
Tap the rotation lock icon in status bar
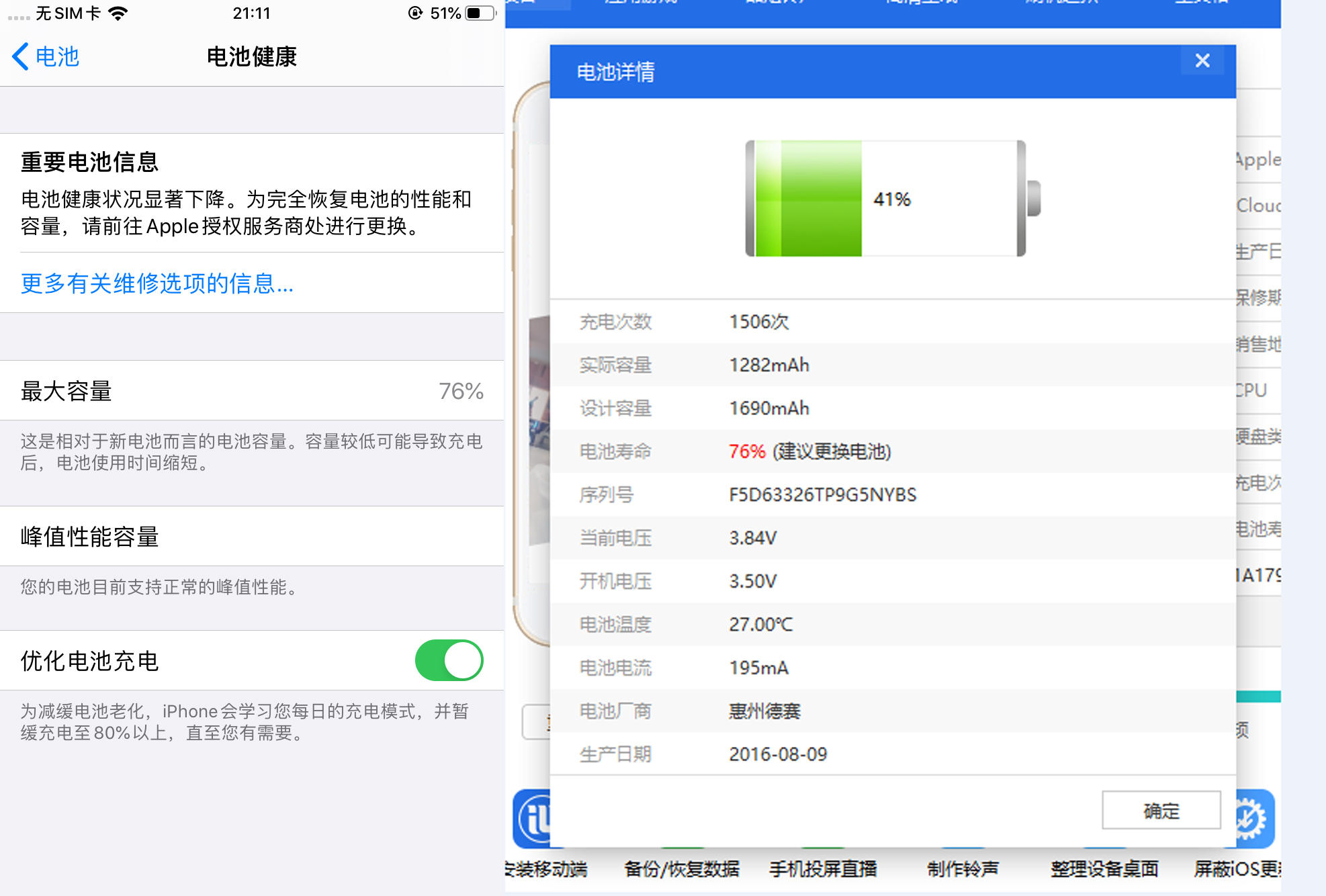(416, 13)
